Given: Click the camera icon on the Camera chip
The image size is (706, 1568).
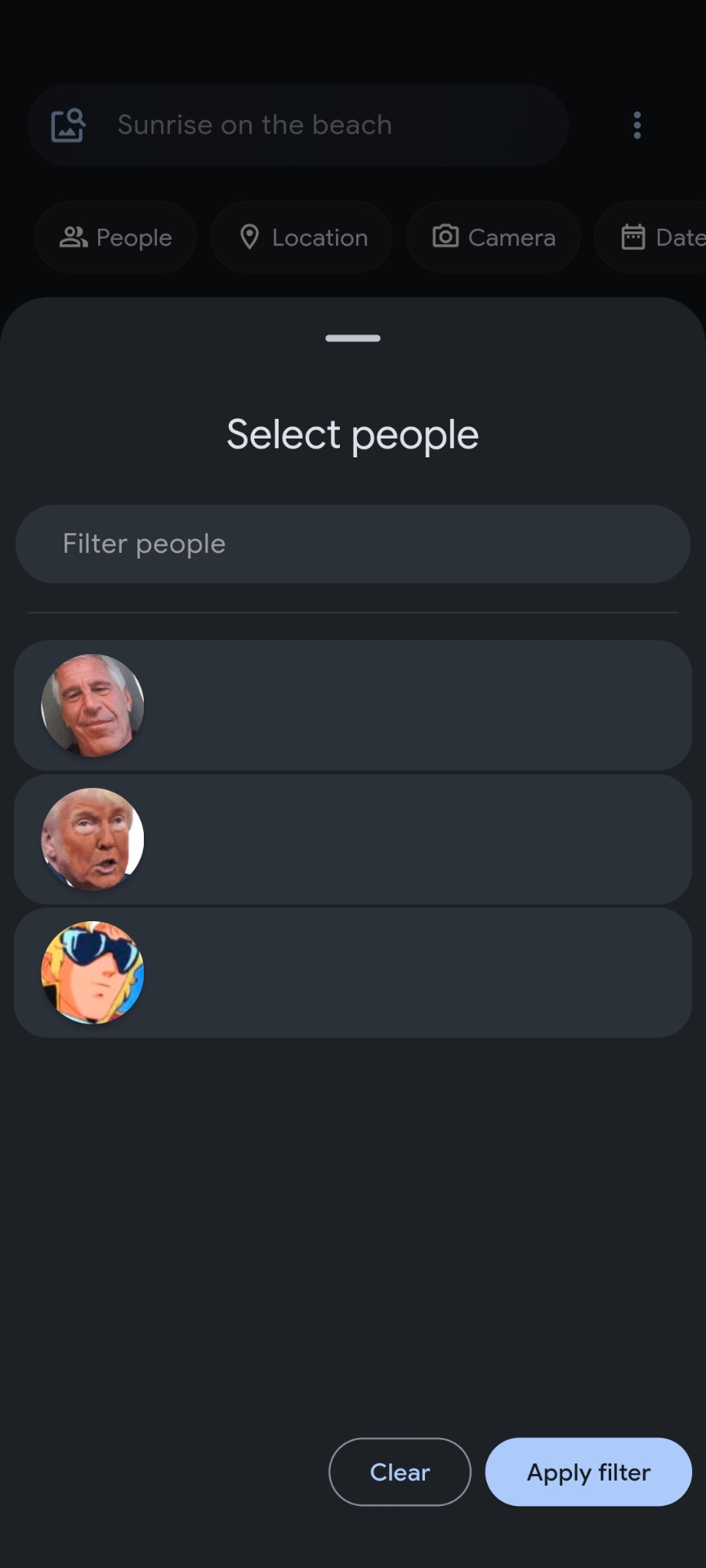Looking at the screenshot, I should click(445, 237).
